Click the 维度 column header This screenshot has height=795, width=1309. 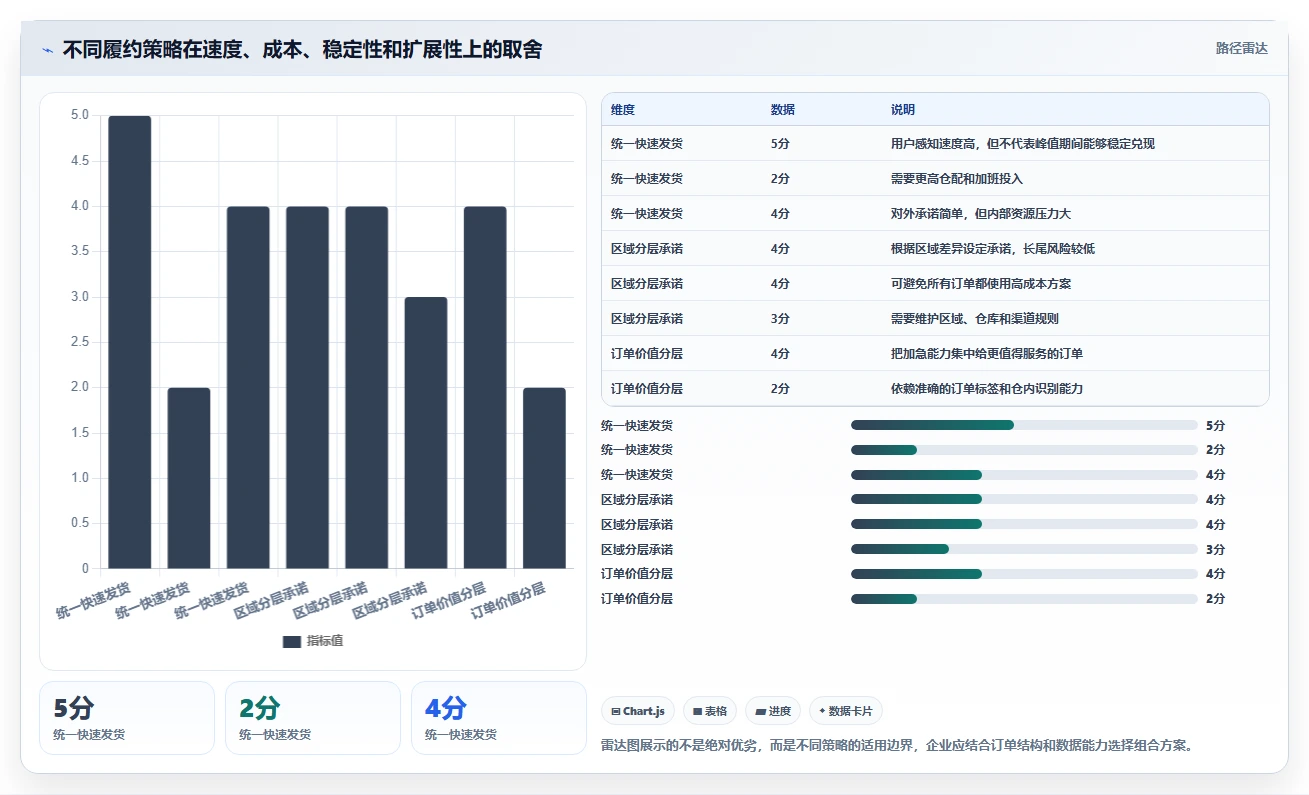[x=623, y=110]
